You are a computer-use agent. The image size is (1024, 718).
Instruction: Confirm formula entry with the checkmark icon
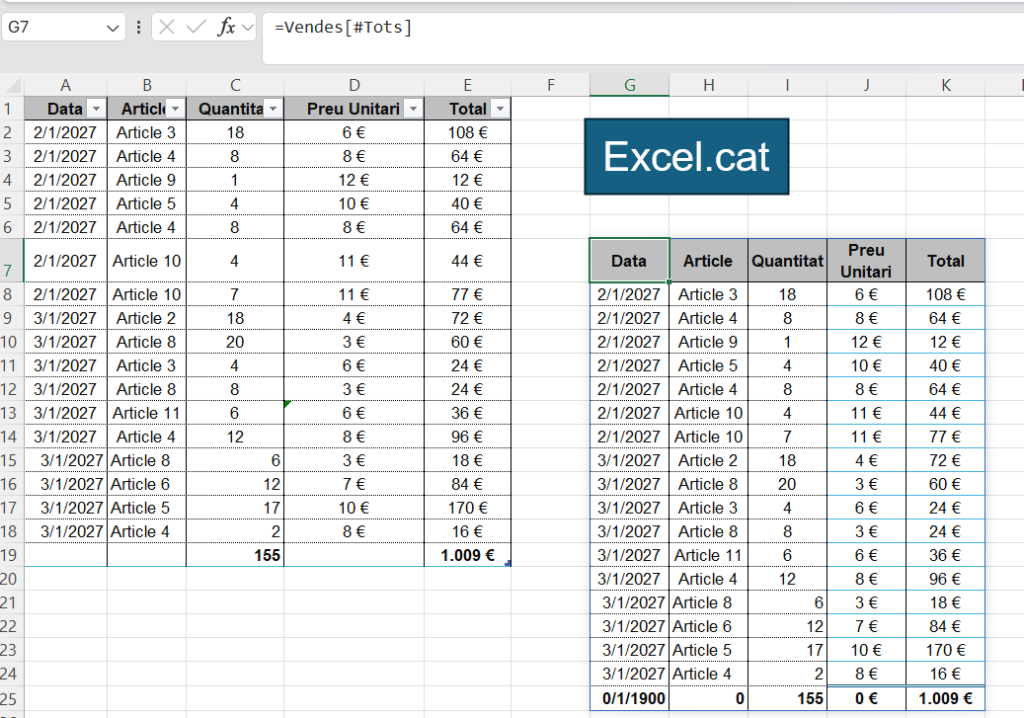point(196,27)
